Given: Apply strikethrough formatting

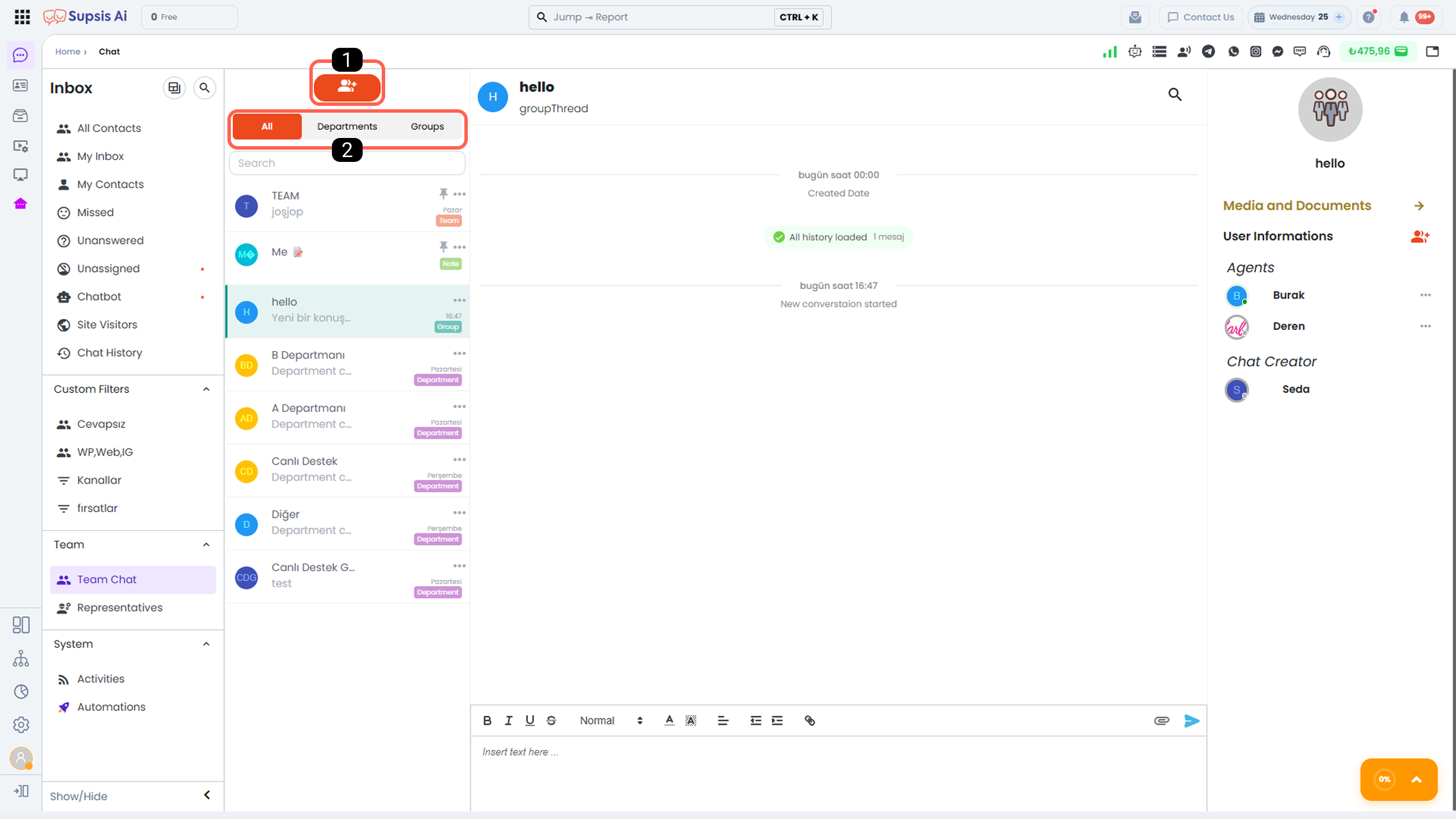Looking at the screenshot, I should (x=551, y=721).
